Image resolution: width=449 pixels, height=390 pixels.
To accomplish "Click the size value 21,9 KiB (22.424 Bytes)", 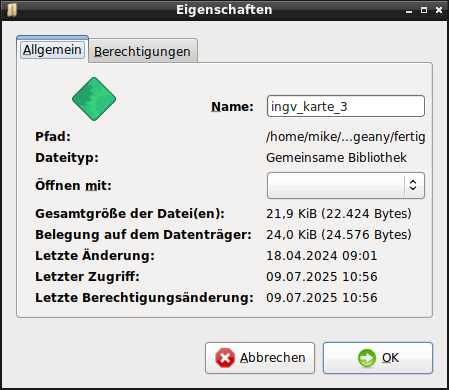I will click(339, 214).
